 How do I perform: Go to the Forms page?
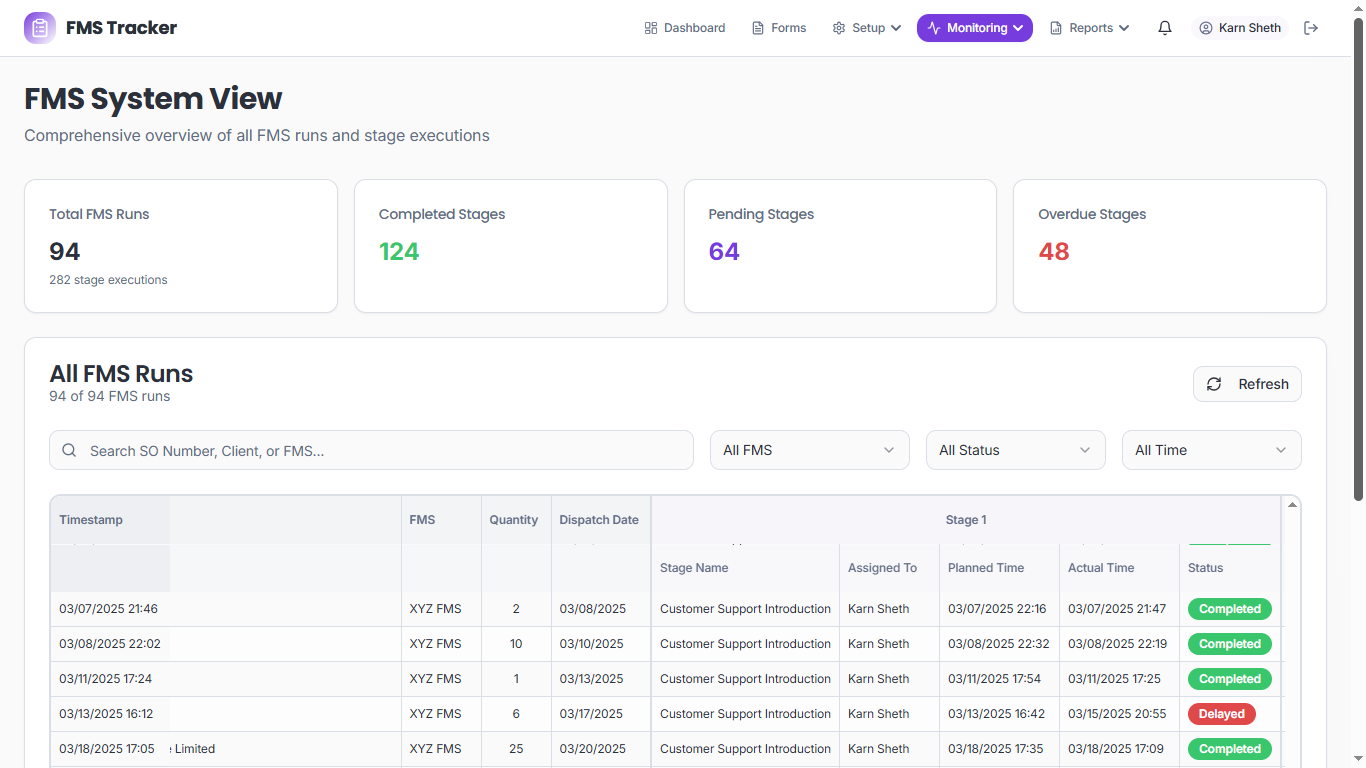point(779,28)
